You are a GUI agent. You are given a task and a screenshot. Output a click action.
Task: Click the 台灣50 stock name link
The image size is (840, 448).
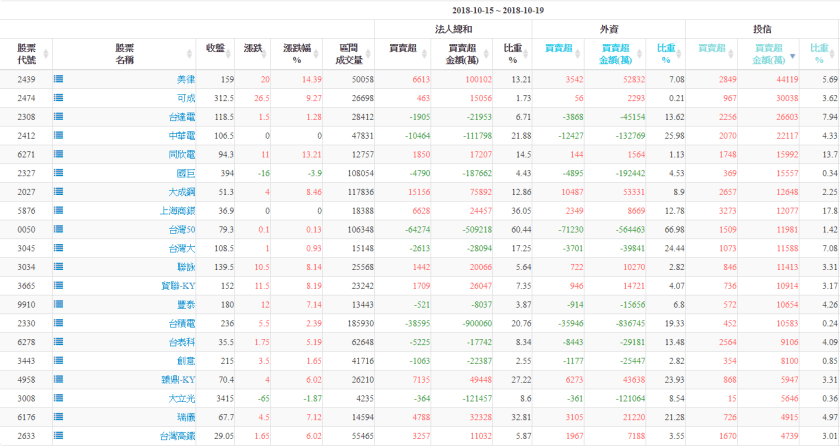[x=182, y=229]
